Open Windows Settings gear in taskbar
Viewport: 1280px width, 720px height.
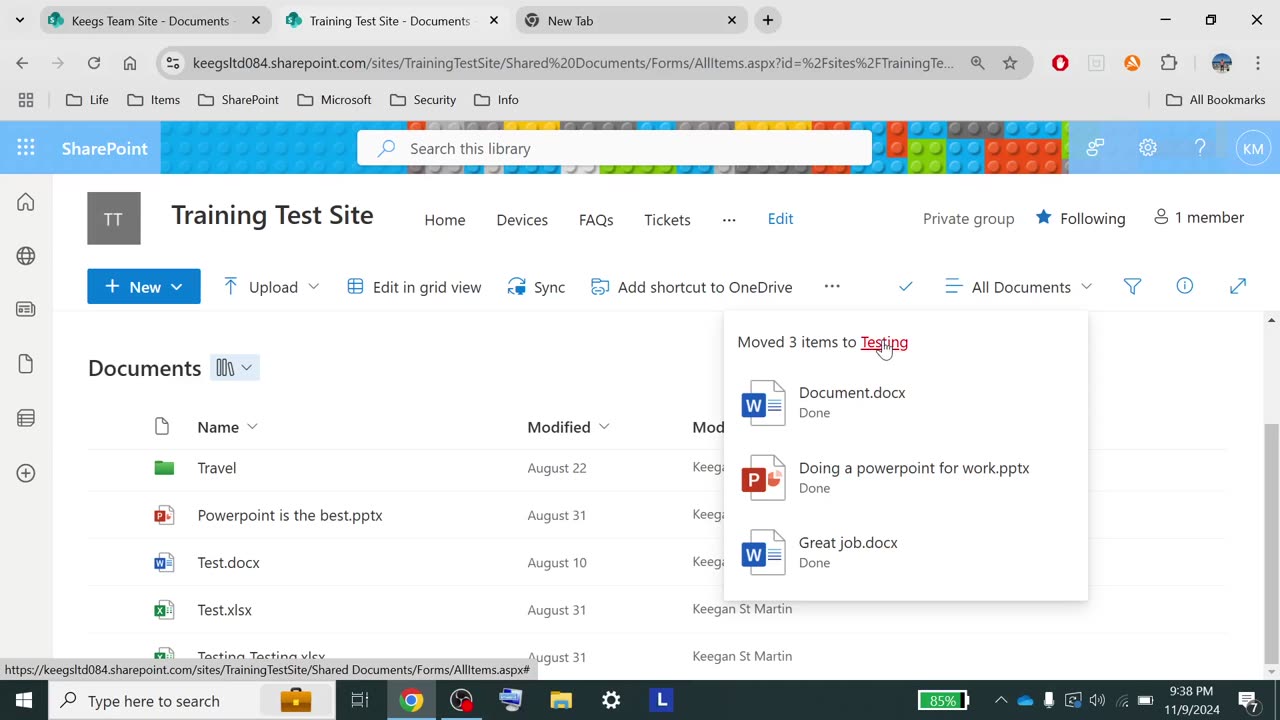tap(611, 700)
